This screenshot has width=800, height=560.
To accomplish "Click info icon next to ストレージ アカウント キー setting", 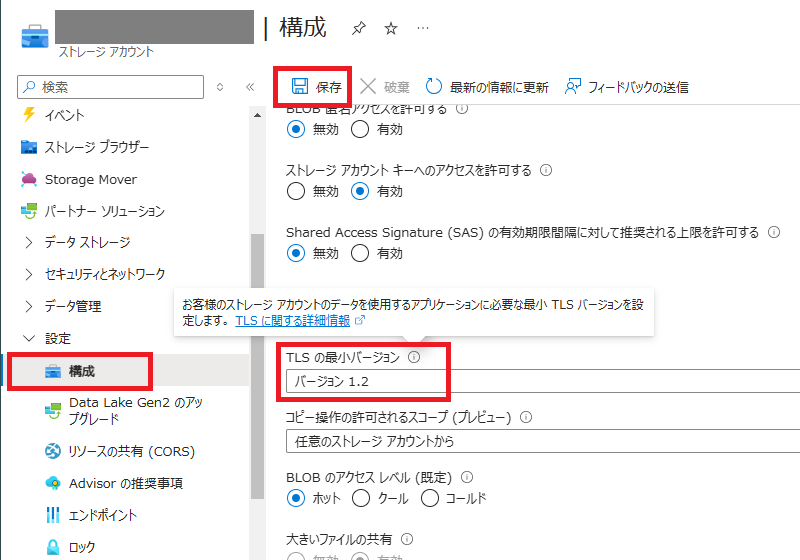I will 546,170.
